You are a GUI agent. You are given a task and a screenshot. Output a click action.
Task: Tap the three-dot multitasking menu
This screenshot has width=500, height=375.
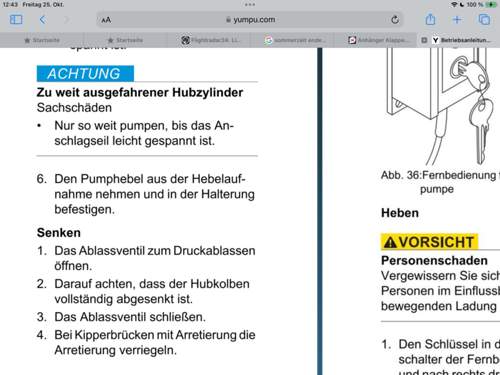pos(250,5)
